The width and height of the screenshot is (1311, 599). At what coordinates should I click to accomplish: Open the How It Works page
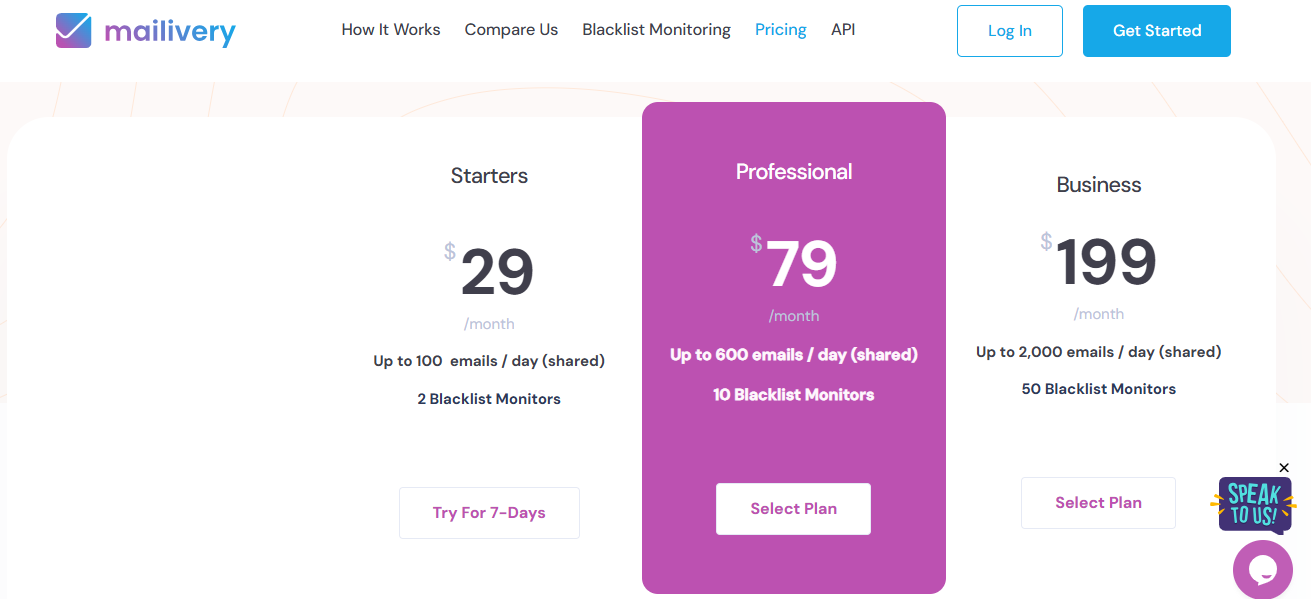click(391, 30)
